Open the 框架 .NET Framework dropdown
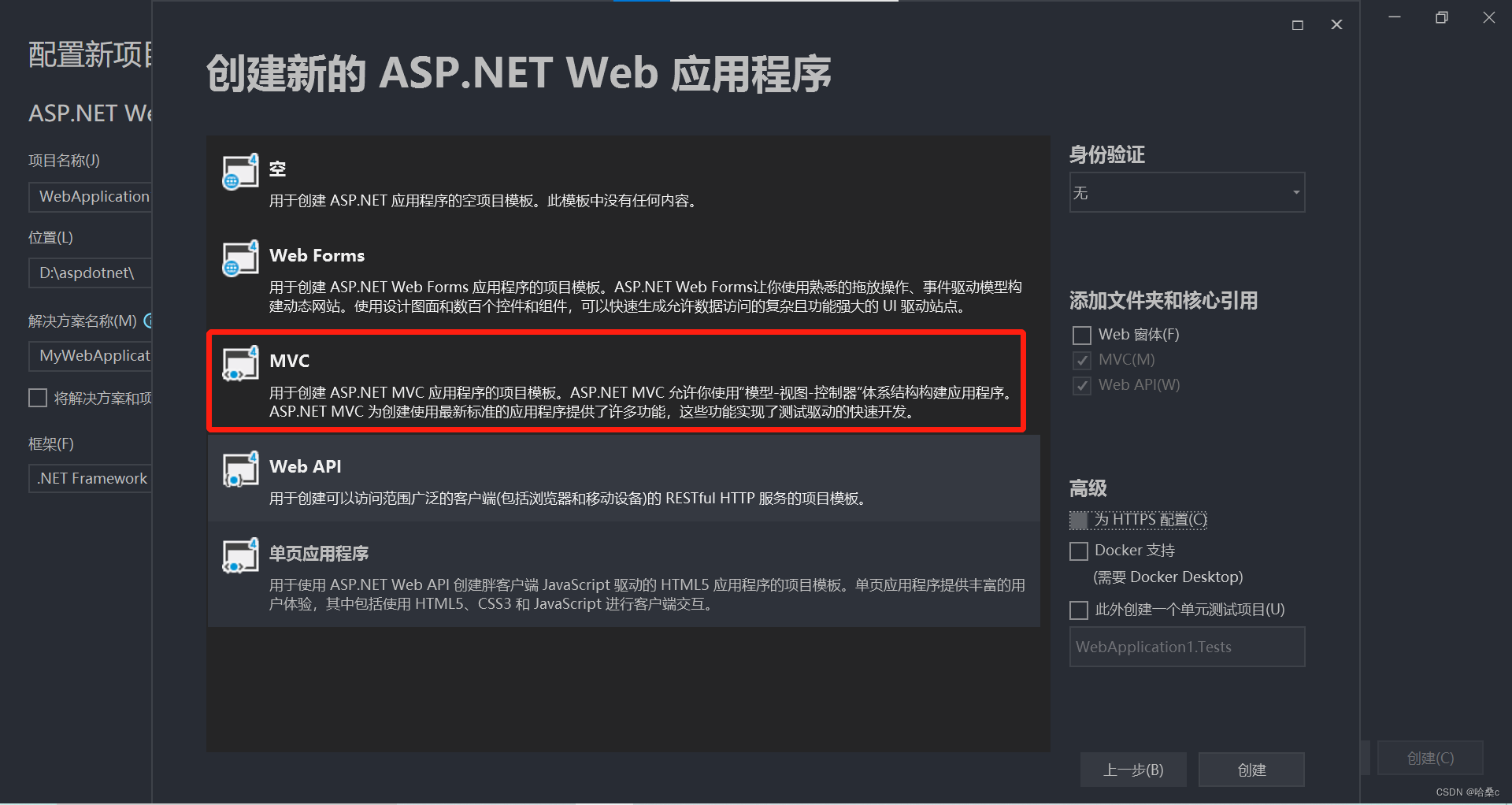The height and width of the screenshot is (805, 1512). 90,478
